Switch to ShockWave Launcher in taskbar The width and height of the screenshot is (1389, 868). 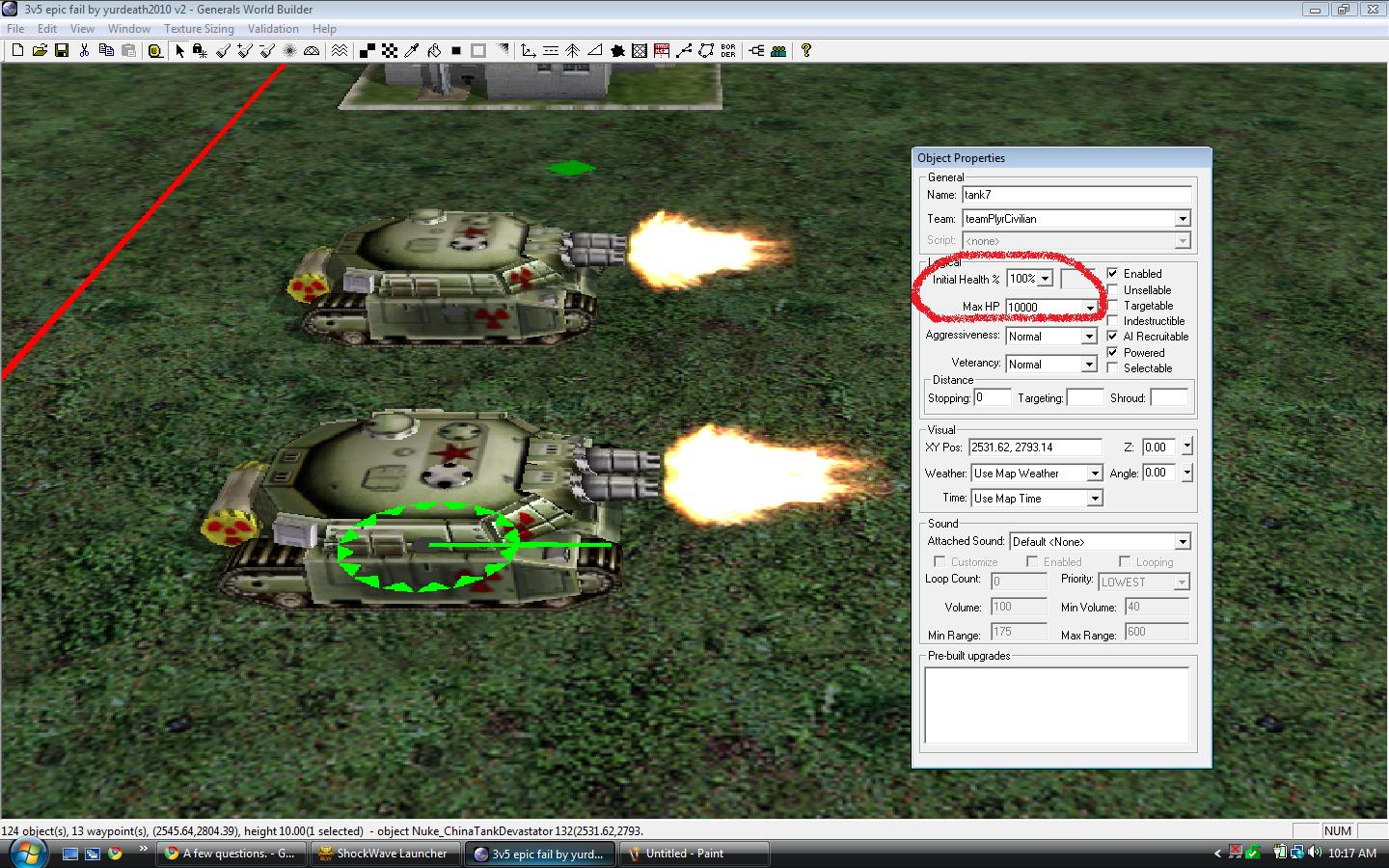pos(383,854)
